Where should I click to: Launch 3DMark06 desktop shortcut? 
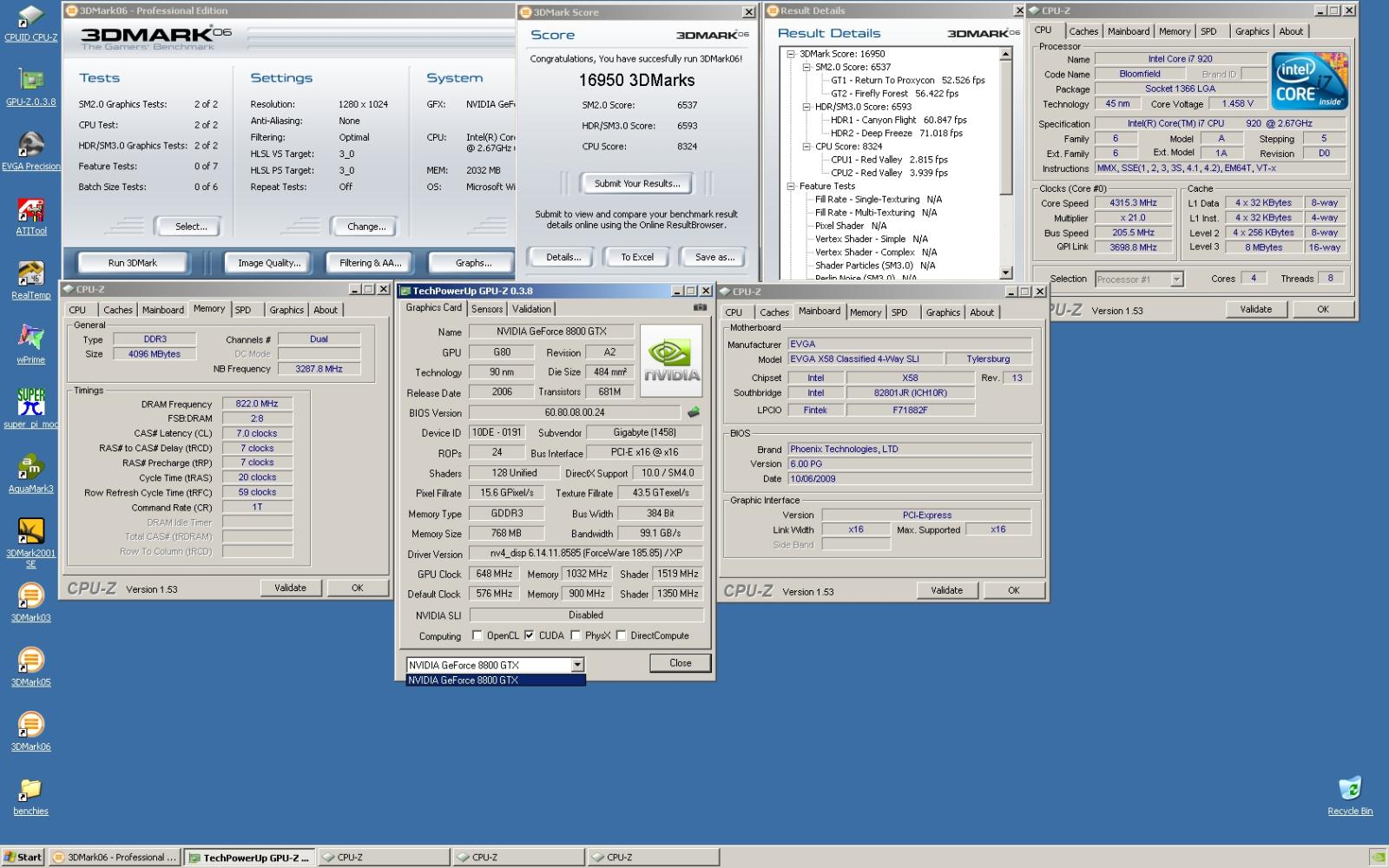pos(30,732)
